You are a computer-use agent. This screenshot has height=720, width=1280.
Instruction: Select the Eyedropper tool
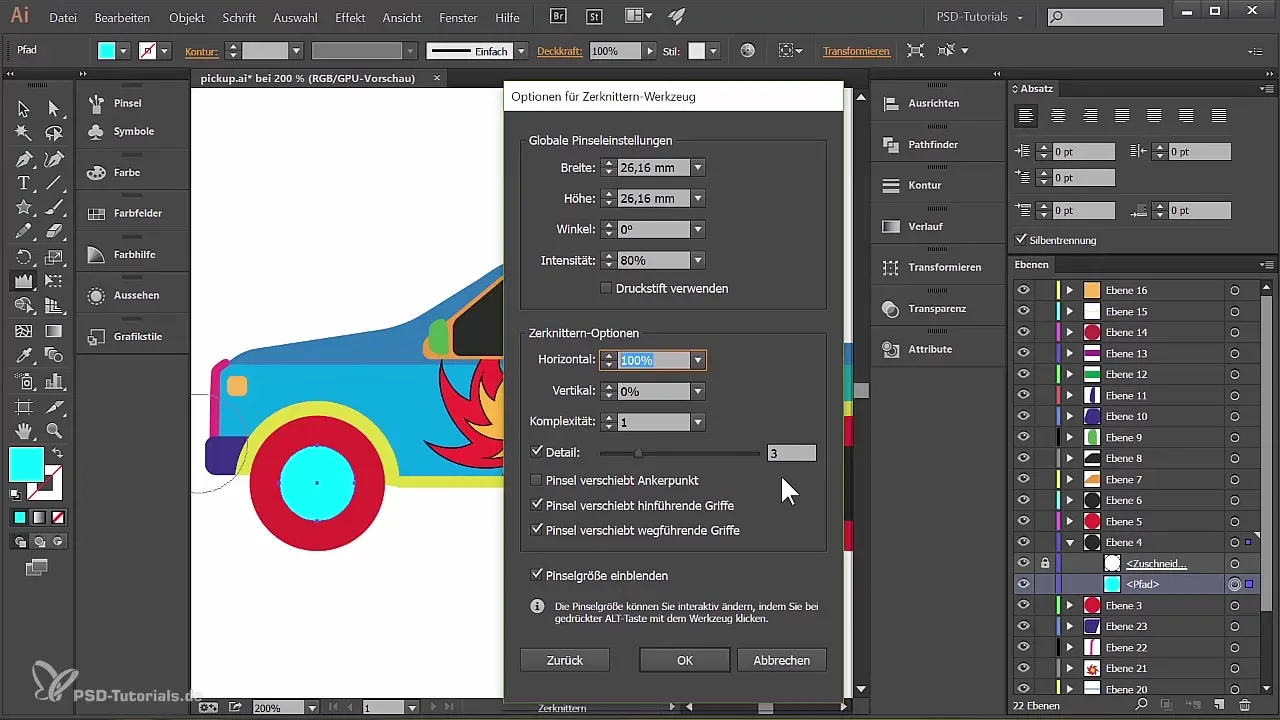click(23, 356)
